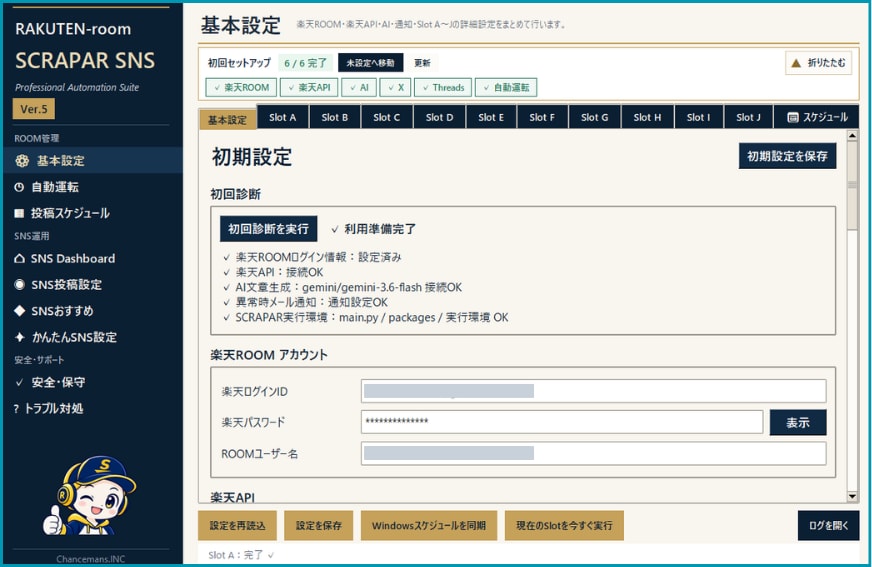Click 表示 to reveal the password
Screen dimensions: 872x567
(798, 422)
